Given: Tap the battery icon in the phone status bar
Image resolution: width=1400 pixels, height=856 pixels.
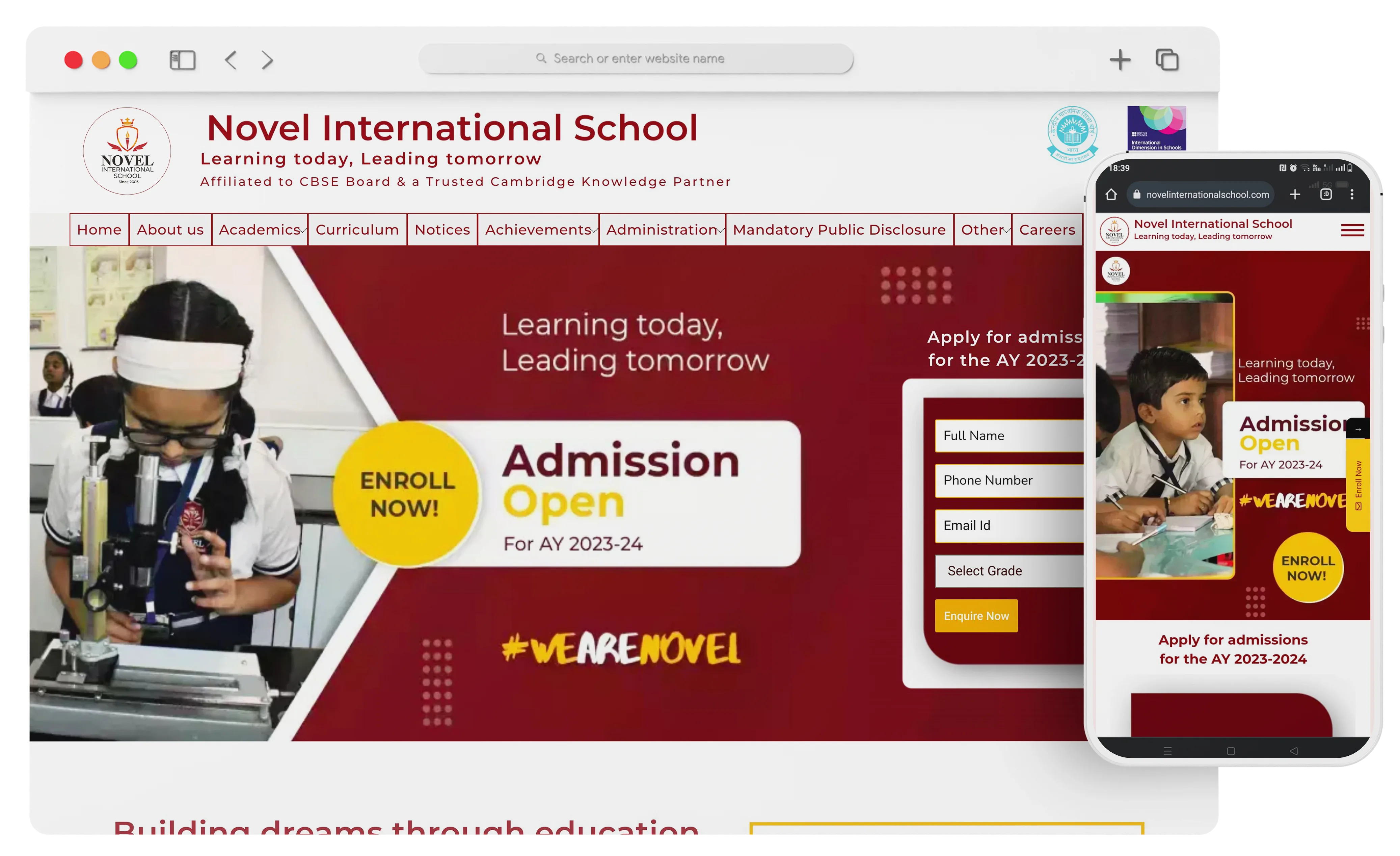Looking at the screenshot, I should click(1350, 168).
